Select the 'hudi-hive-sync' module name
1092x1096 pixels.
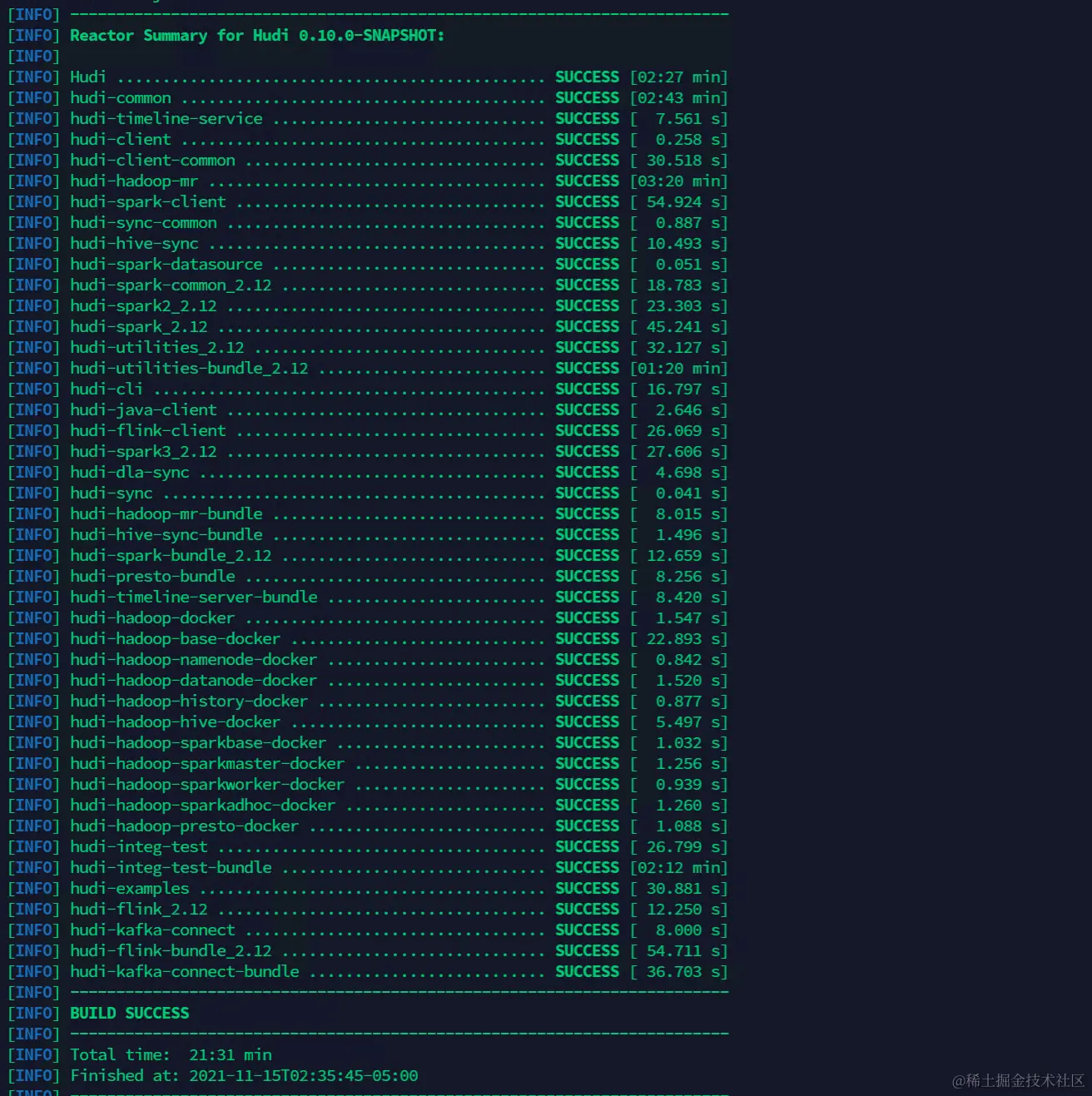(134, 243)
